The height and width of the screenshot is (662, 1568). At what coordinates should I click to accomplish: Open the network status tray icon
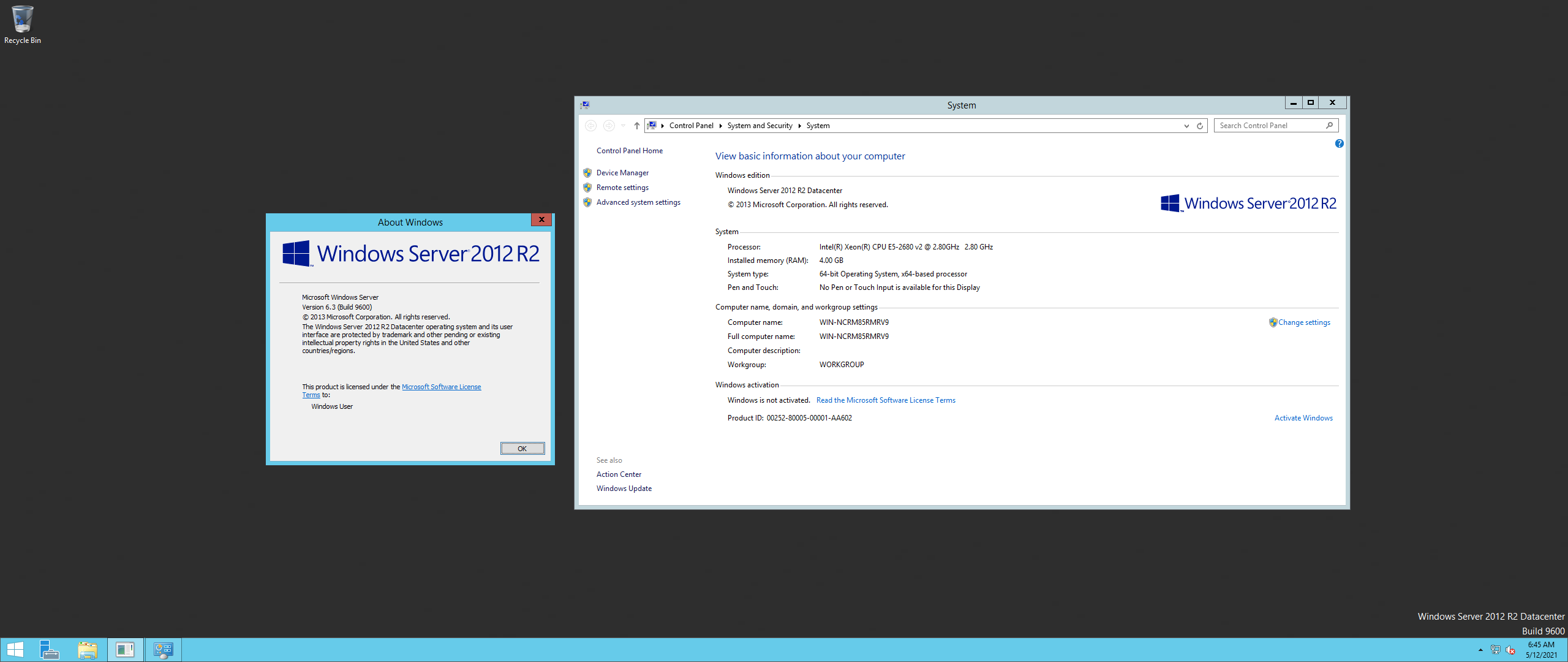click(1496, 650)
